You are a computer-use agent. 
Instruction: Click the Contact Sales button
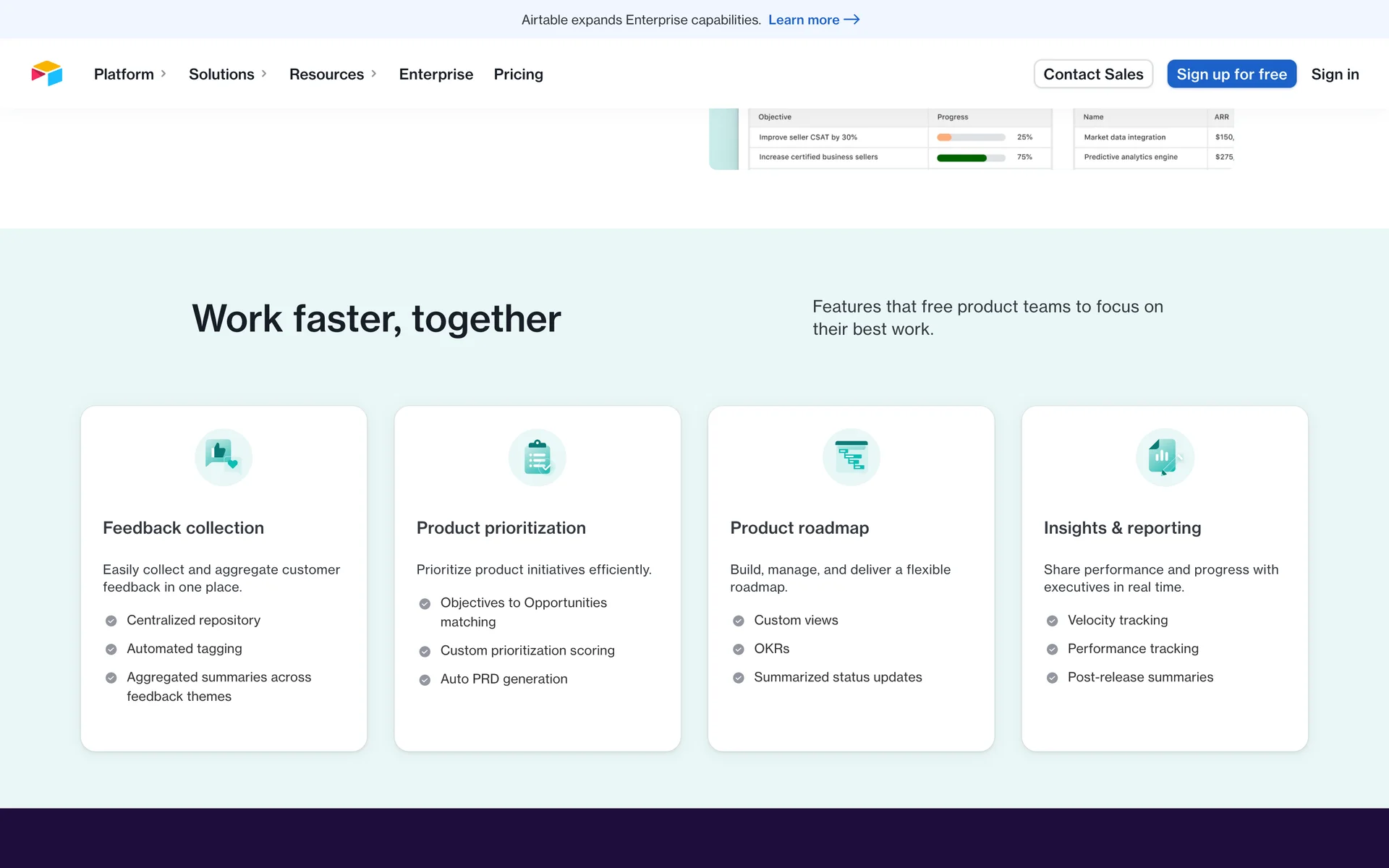pyautogui.click(x=1092, y=74)
